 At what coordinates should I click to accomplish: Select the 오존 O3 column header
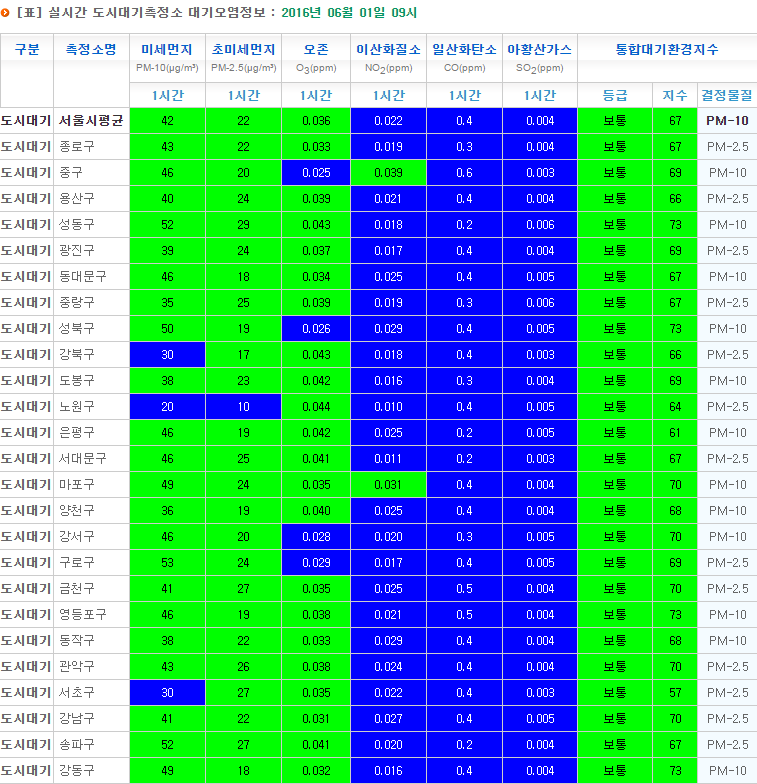click(x=315, y=58)
